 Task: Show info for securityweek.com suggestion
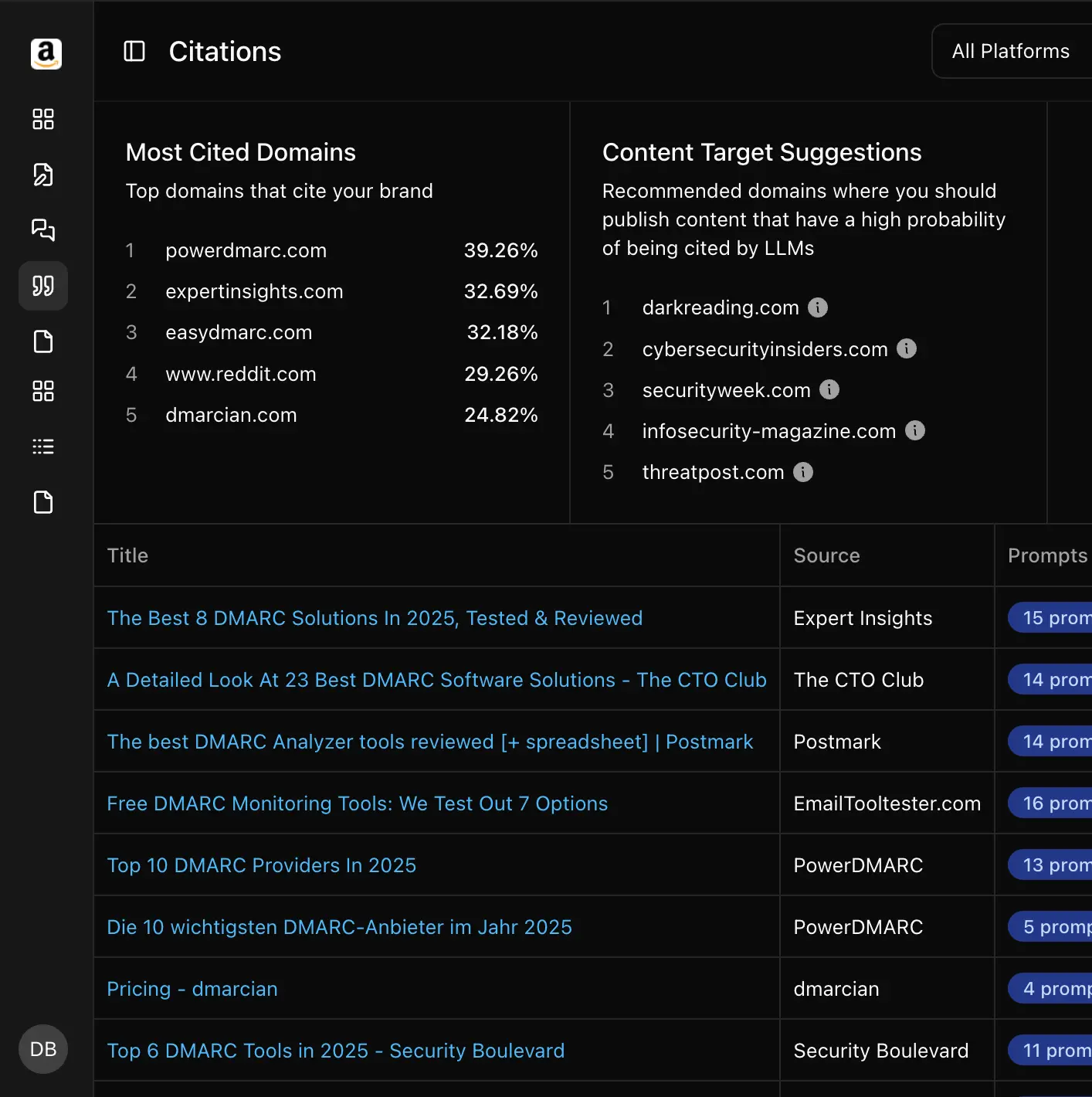[830, 390]
